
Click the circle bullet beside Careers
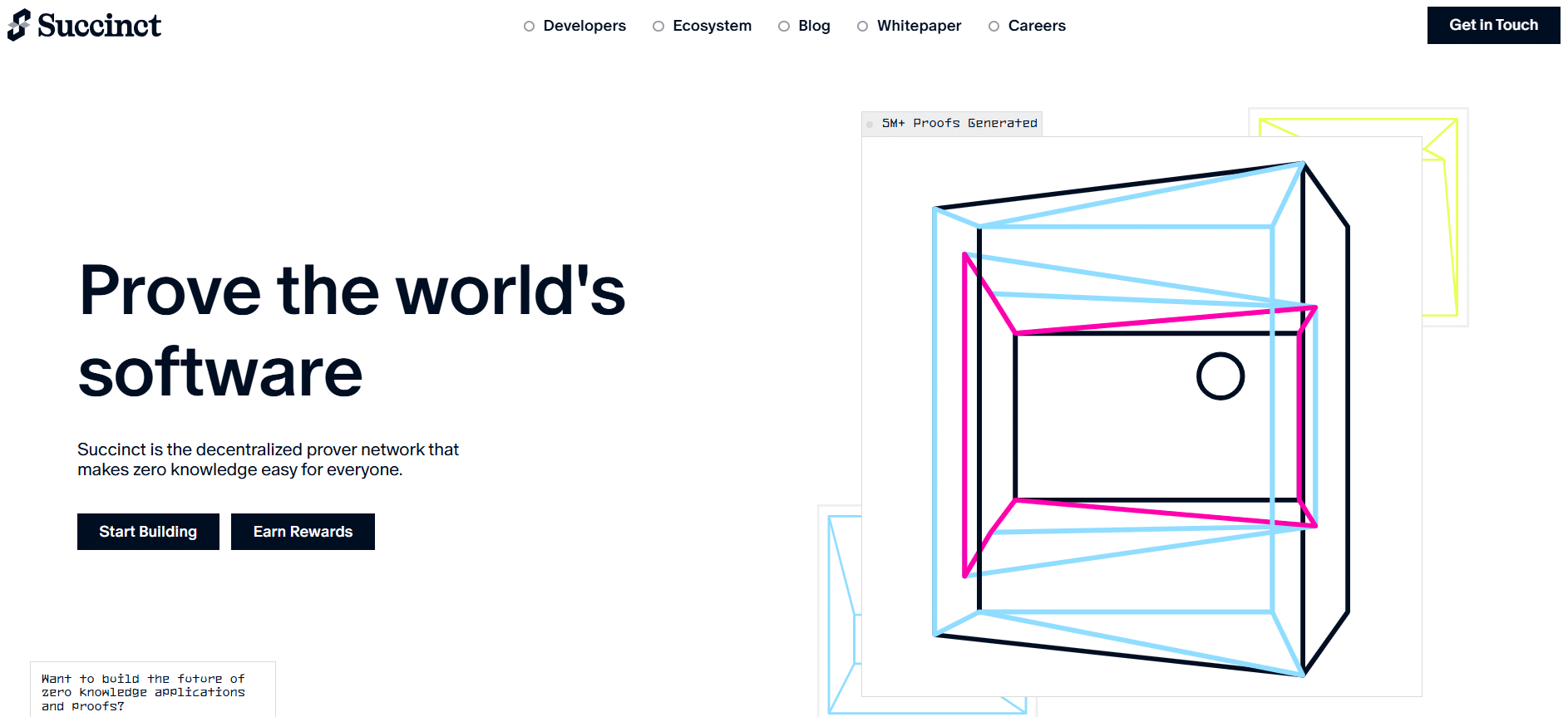(x=994, y=27)
